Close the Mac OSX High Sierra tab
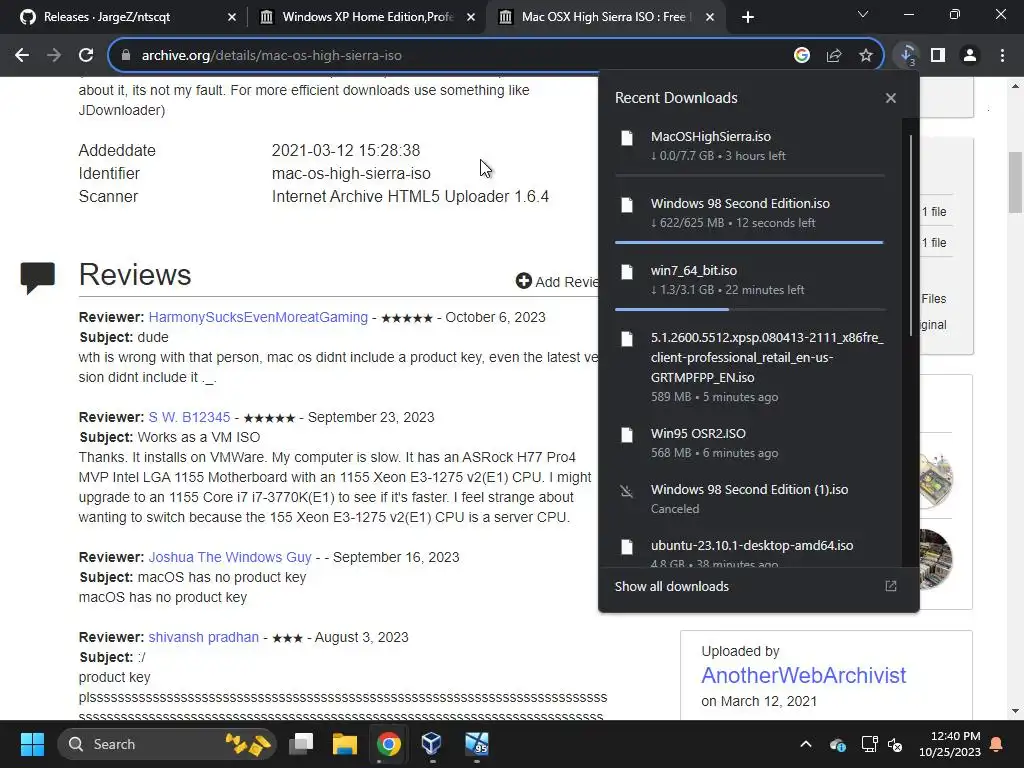 709,17
